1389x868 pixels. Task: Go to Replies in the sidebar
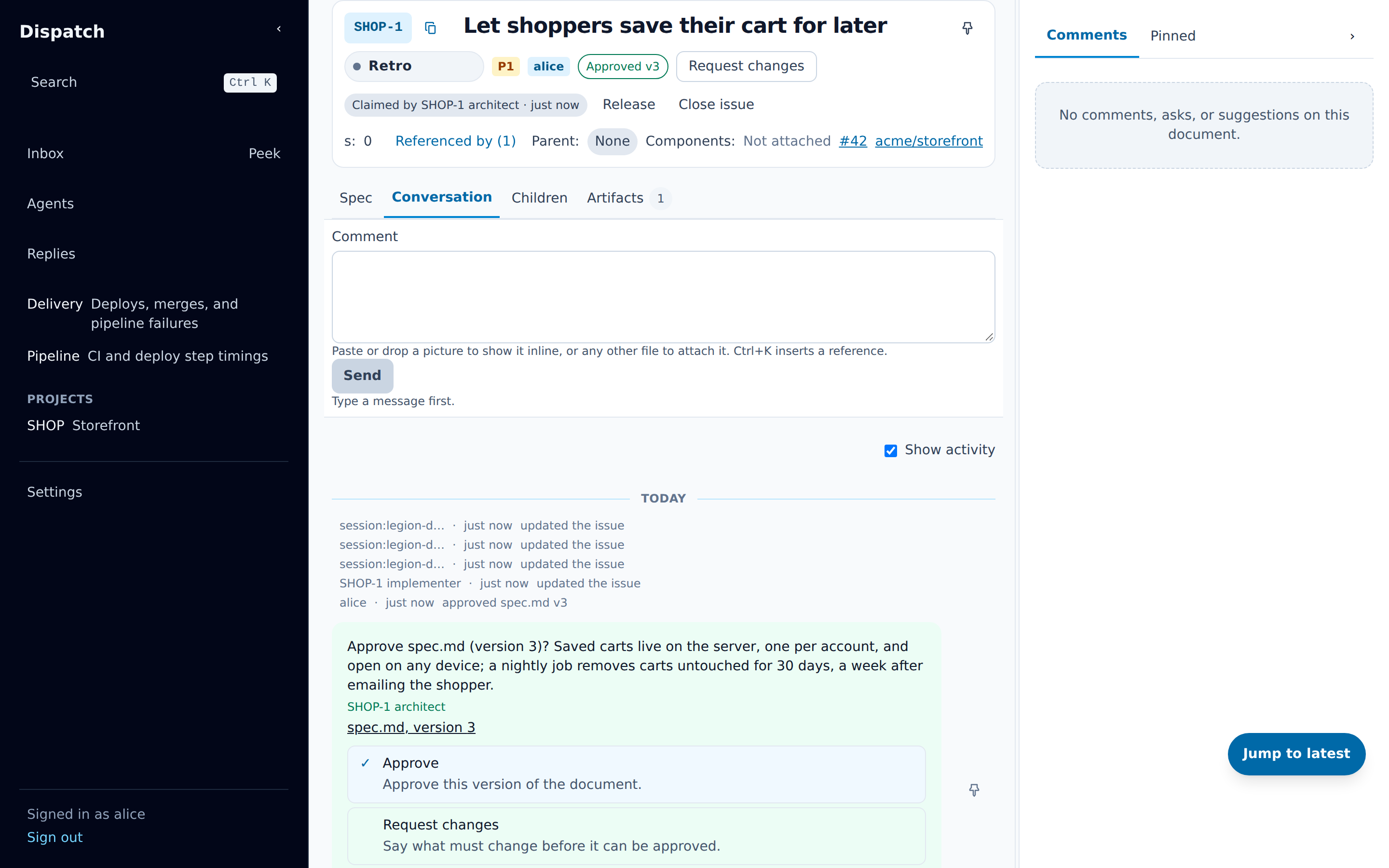51,254
